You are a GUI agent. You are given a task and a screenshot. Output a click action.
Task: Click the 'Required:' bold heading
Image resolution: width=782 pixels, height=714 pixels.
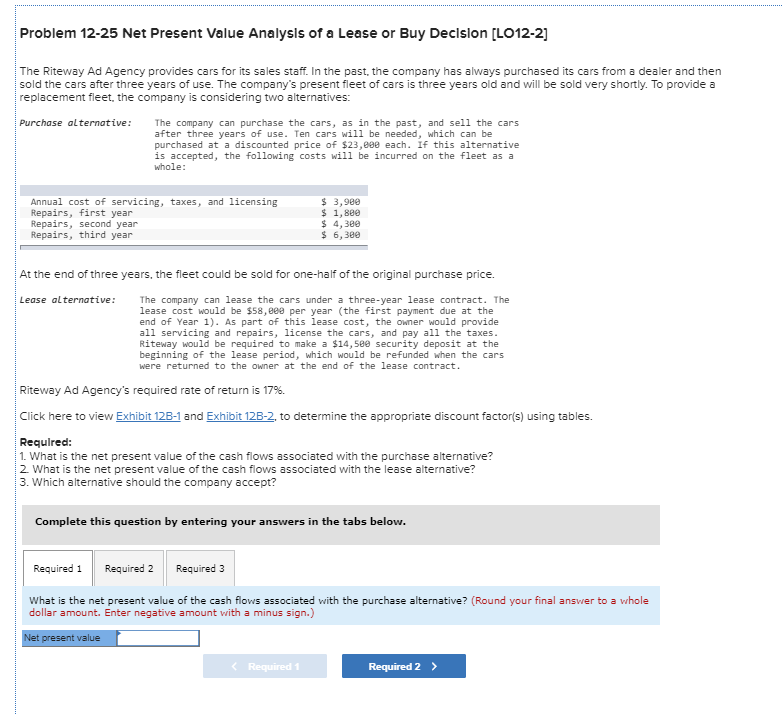(x=45, y=442)
